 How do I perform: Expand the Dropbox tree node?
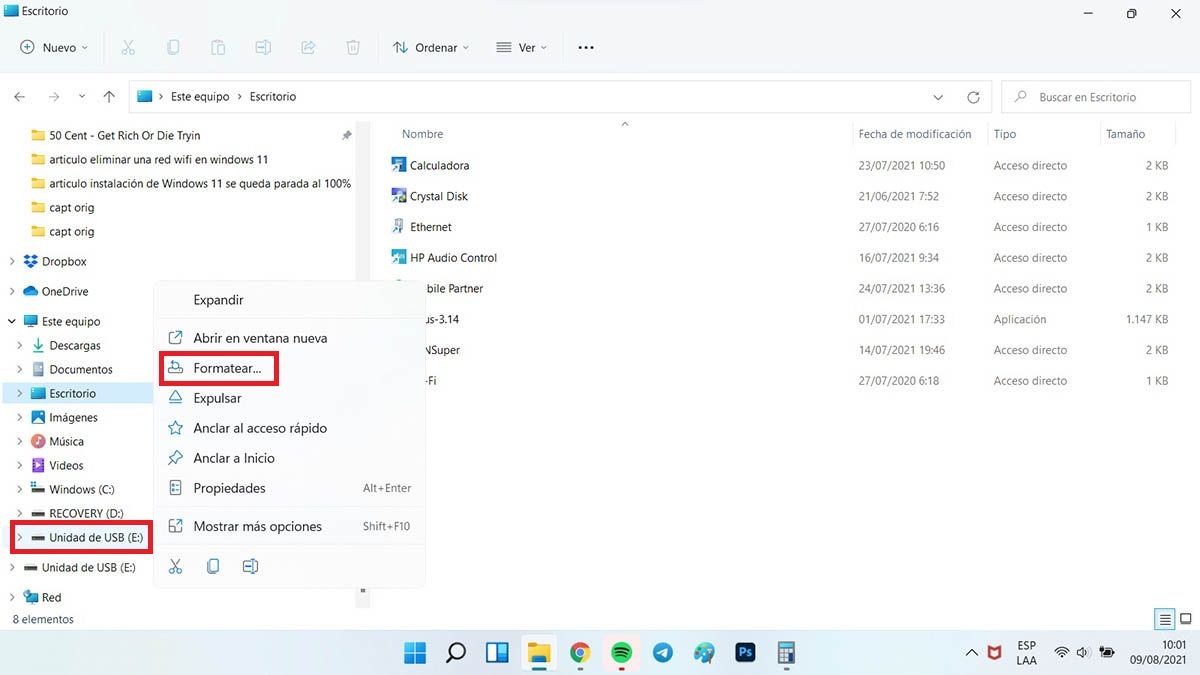point(12,261)
